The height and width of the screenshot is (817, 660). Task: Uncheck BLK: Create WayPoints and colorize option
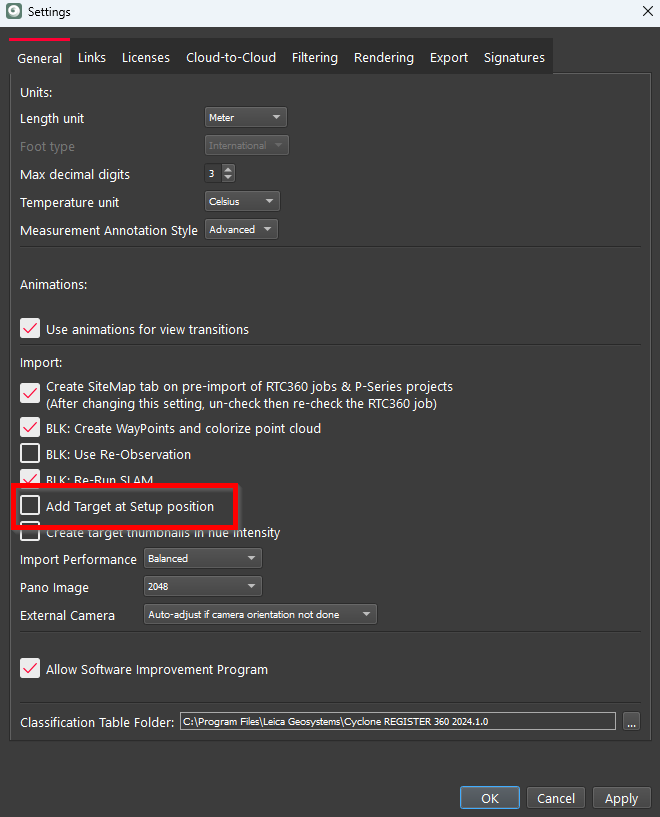pyautogui.click(x=31, y=428)
